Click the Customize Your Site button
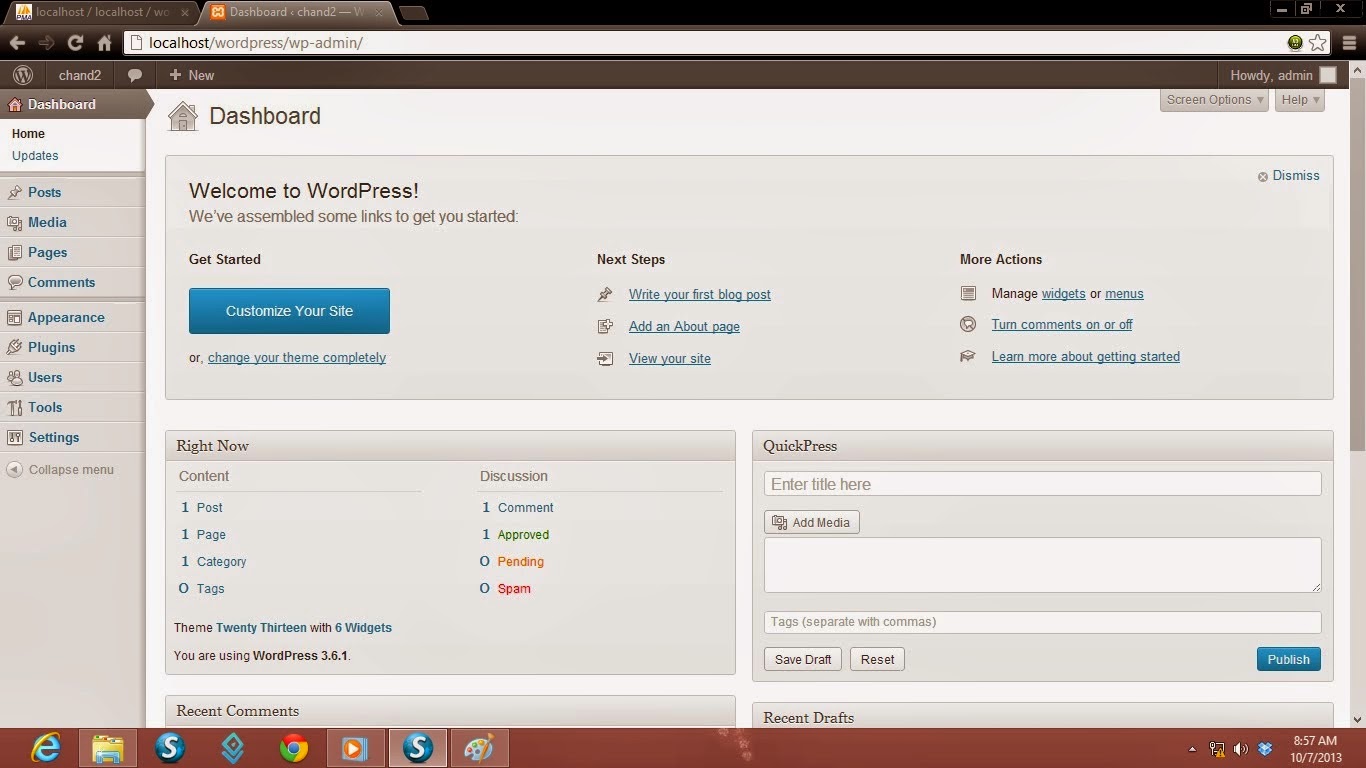Image resolution: width=1366 pixels, height=768 pixels. (x=289, y=311)
